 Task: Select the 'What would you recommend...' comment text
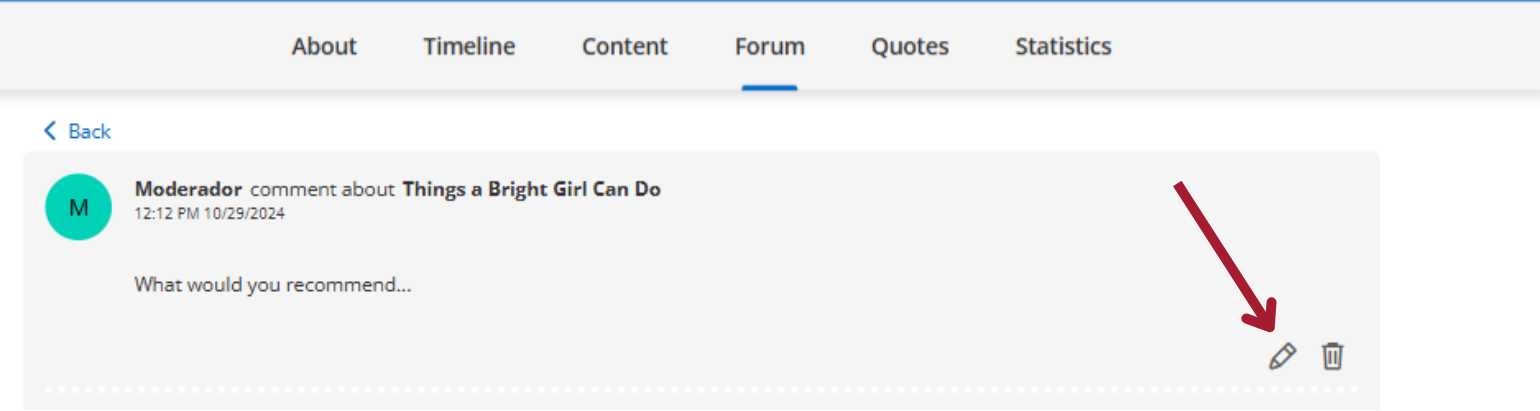click(273, 285)
